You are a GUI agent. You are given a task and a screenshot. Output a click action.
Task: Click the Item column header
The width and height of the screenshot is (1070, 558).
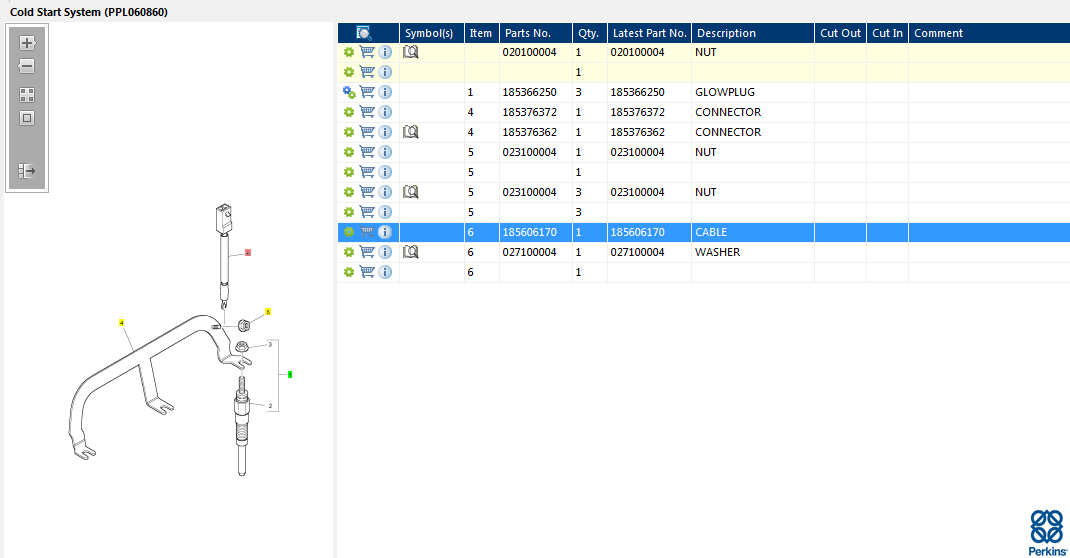click(481, 33)
